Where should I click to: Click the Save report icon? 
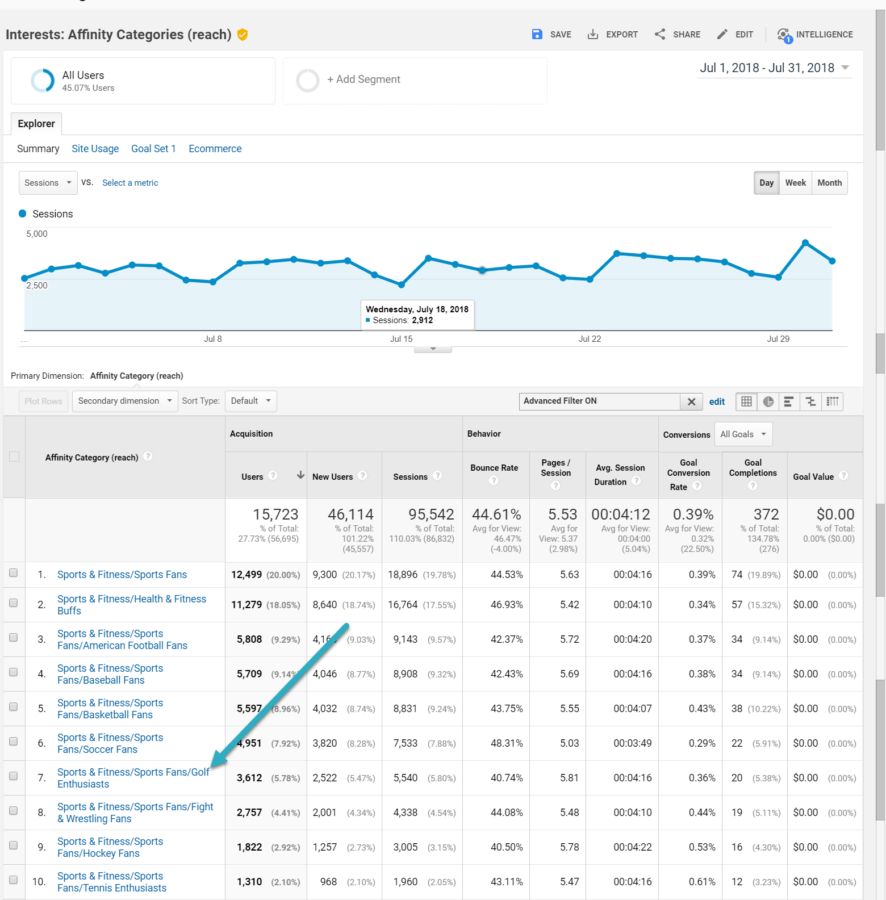coord(537,34)
